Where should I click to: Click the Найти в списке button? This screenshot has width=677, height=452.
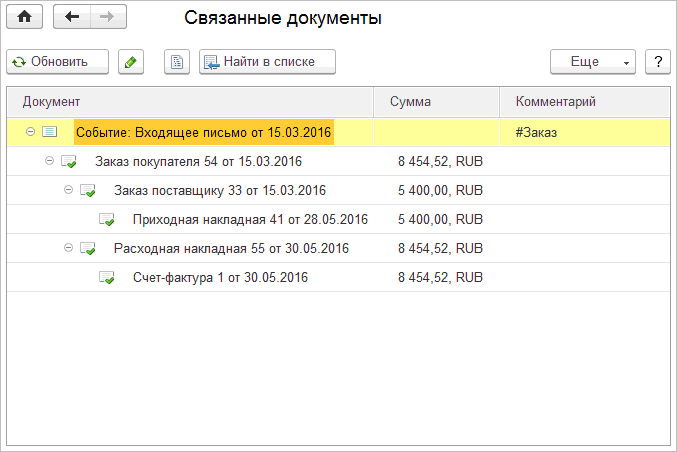pyautogui.click(x=267, y=62)
